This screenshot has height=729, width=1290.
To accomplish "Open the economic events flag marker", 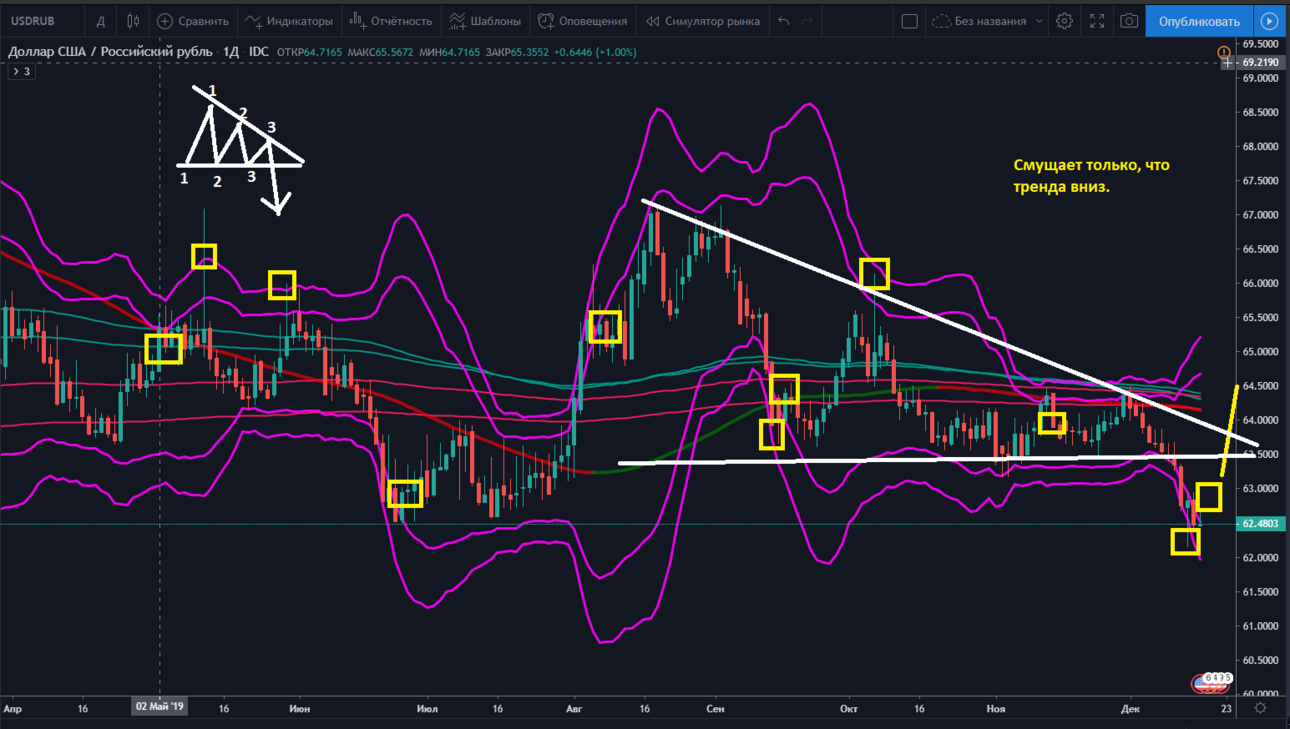I will point(1210,684).
